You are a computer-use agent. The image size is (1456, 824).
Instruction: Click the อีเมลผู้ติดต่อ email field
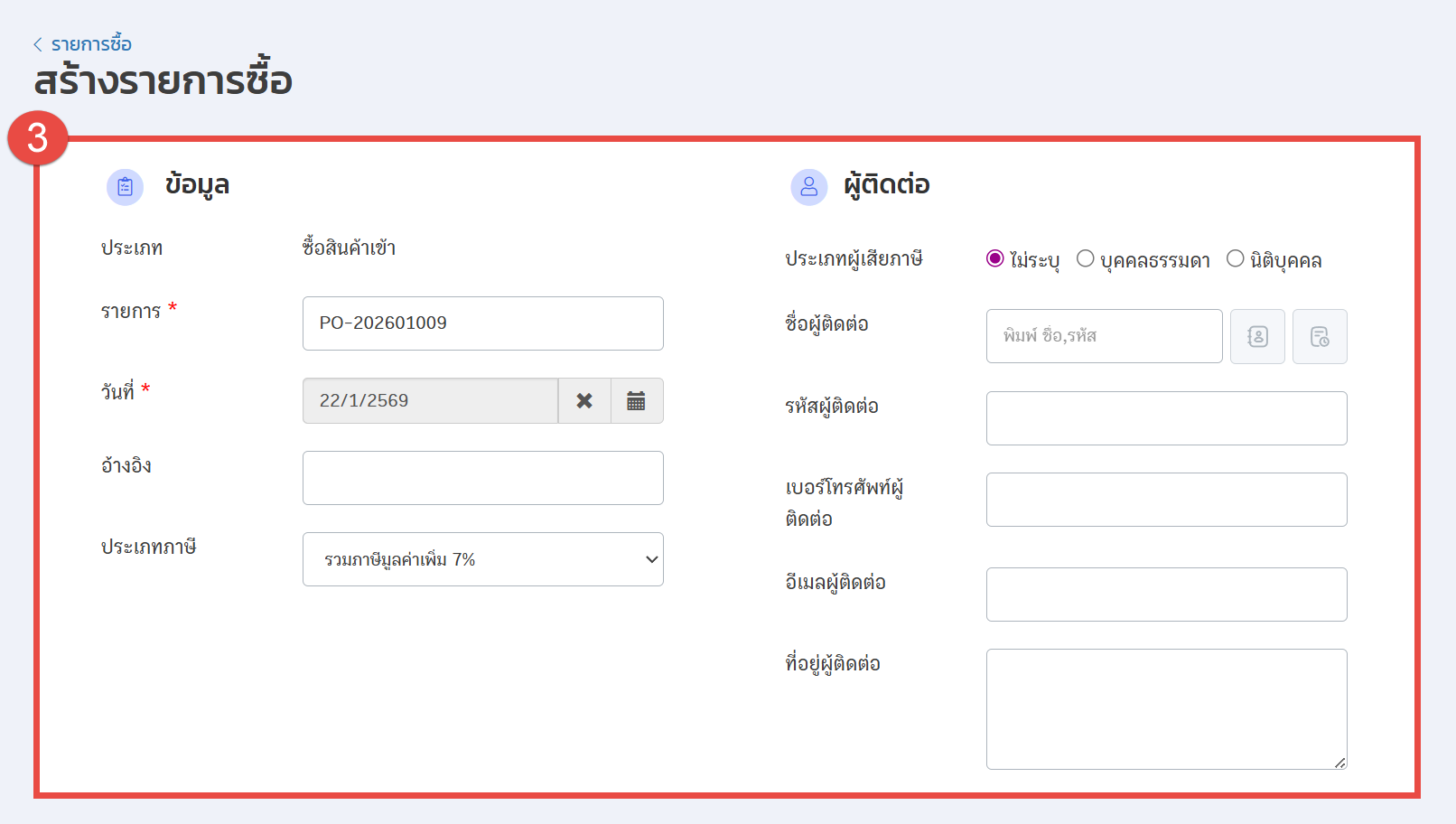[x=1166, y=595]
